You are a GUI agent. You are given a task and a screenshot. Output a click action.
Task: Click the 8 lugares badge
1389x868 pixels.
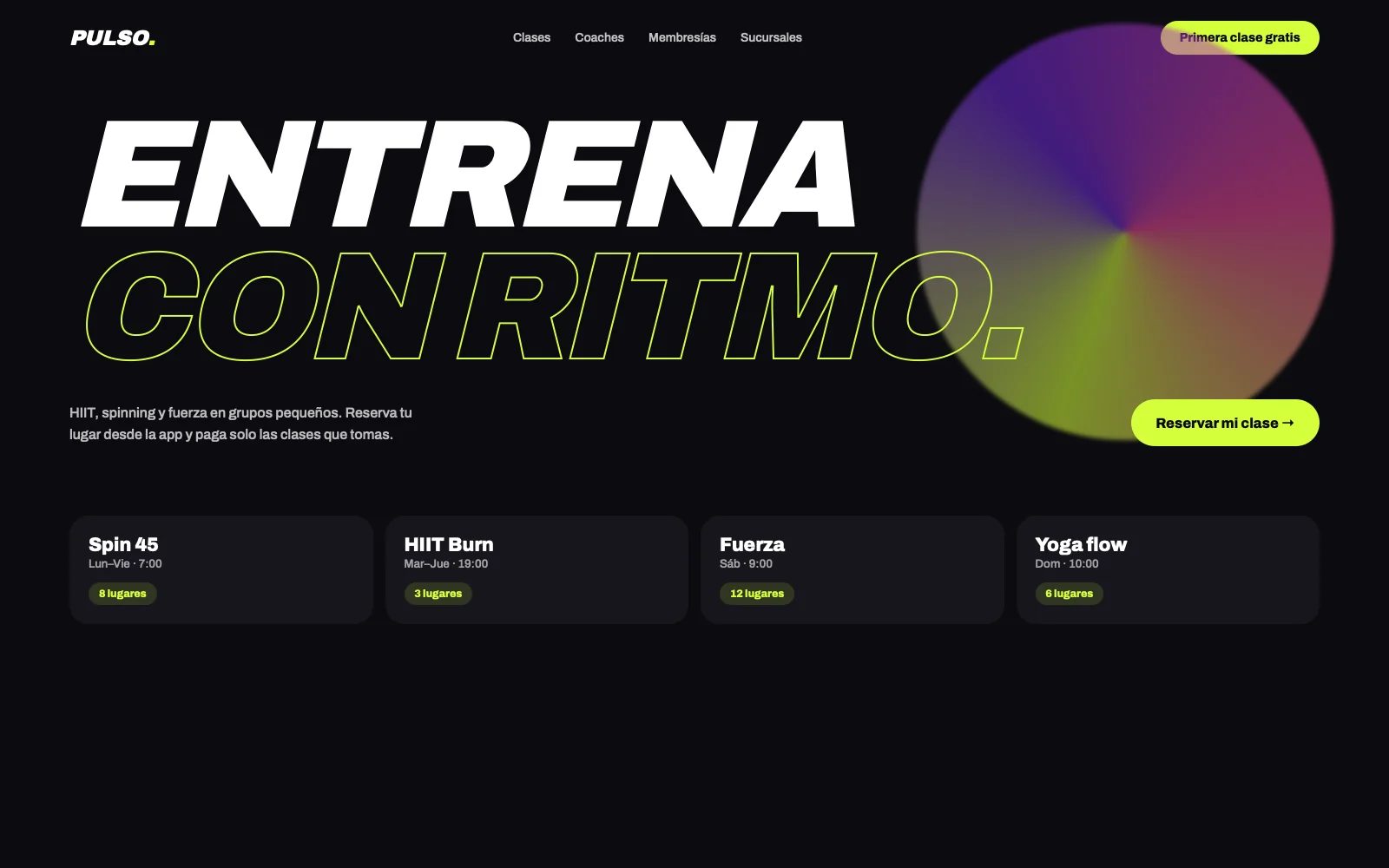122,594
